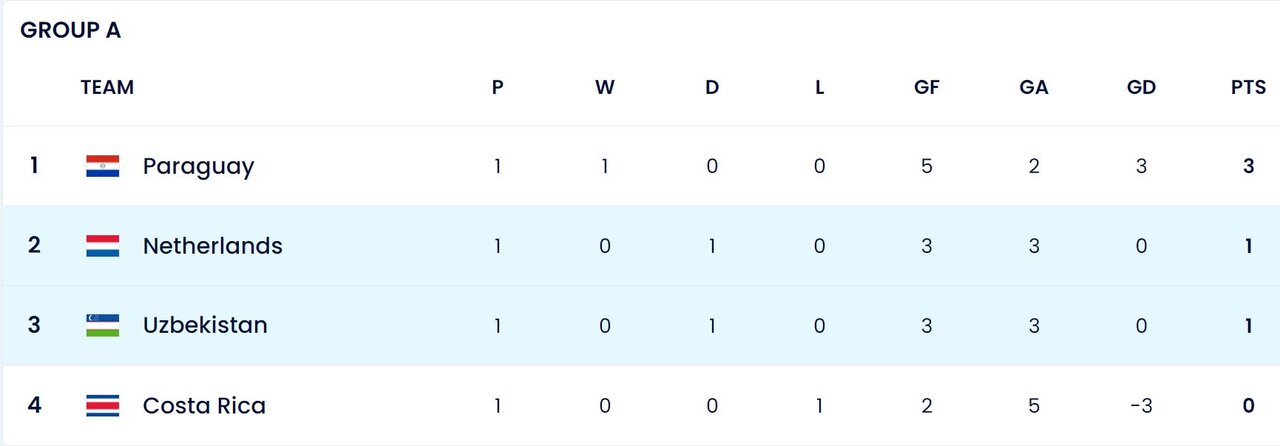Click the Costa Rica flag icon
The width and height of the screenshot is (1280, 446).
click(x=102, y=405)
